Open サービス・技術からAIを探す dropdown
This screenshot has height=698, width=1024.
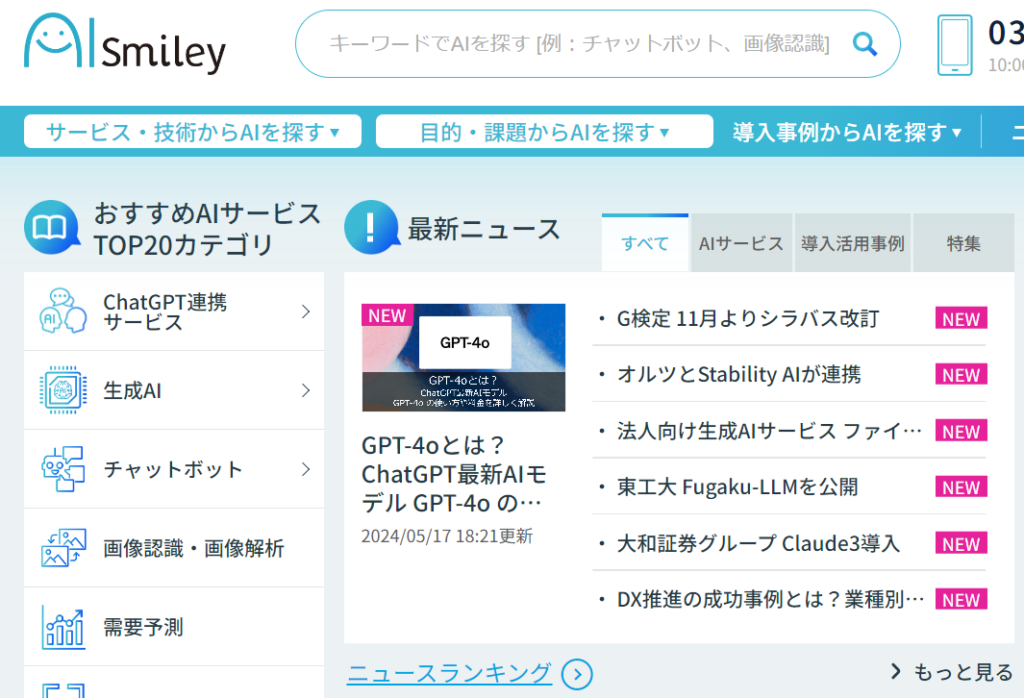[193, 131]
